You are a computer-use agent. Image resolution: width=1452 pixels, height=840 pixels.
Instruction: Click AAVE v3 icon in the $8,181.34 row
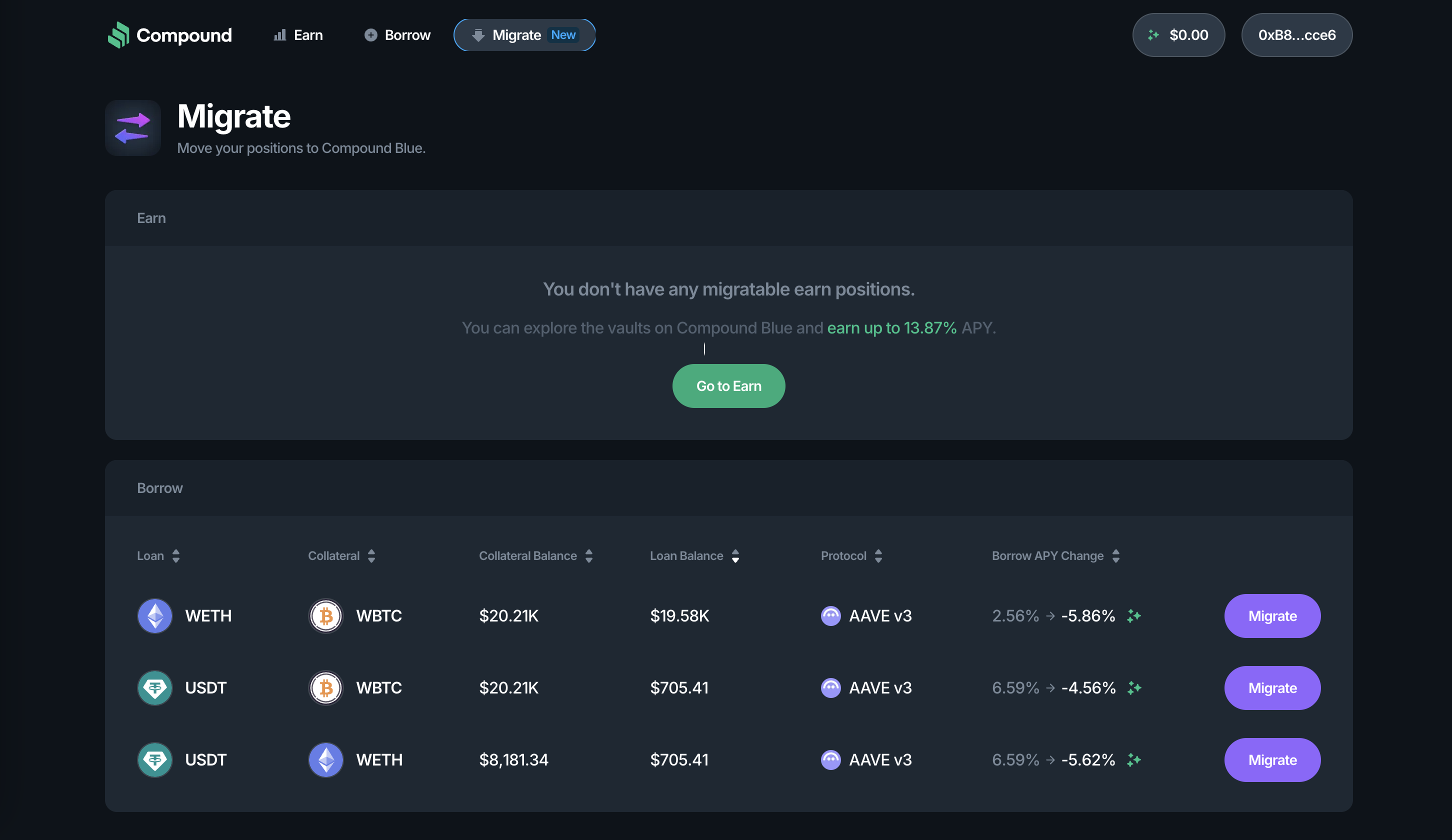click(x=831, y=760)
